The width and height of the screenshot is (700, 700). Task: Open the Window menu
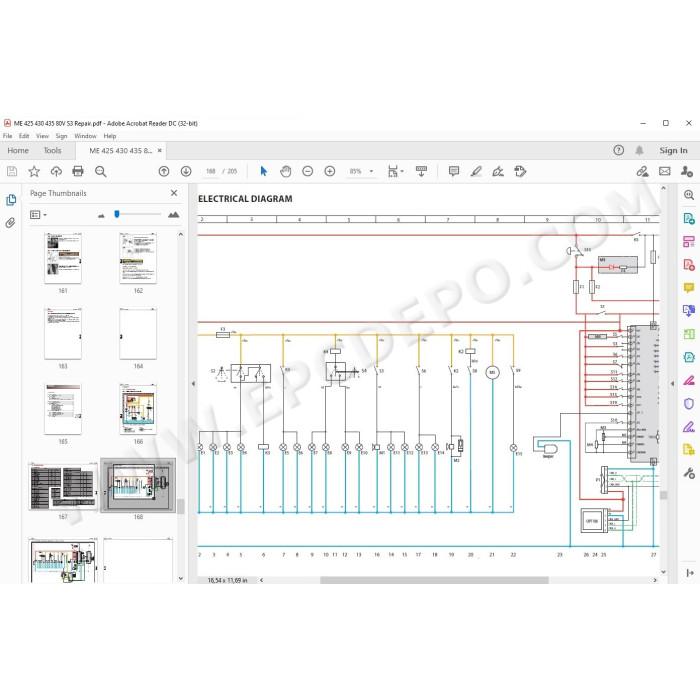85,136
